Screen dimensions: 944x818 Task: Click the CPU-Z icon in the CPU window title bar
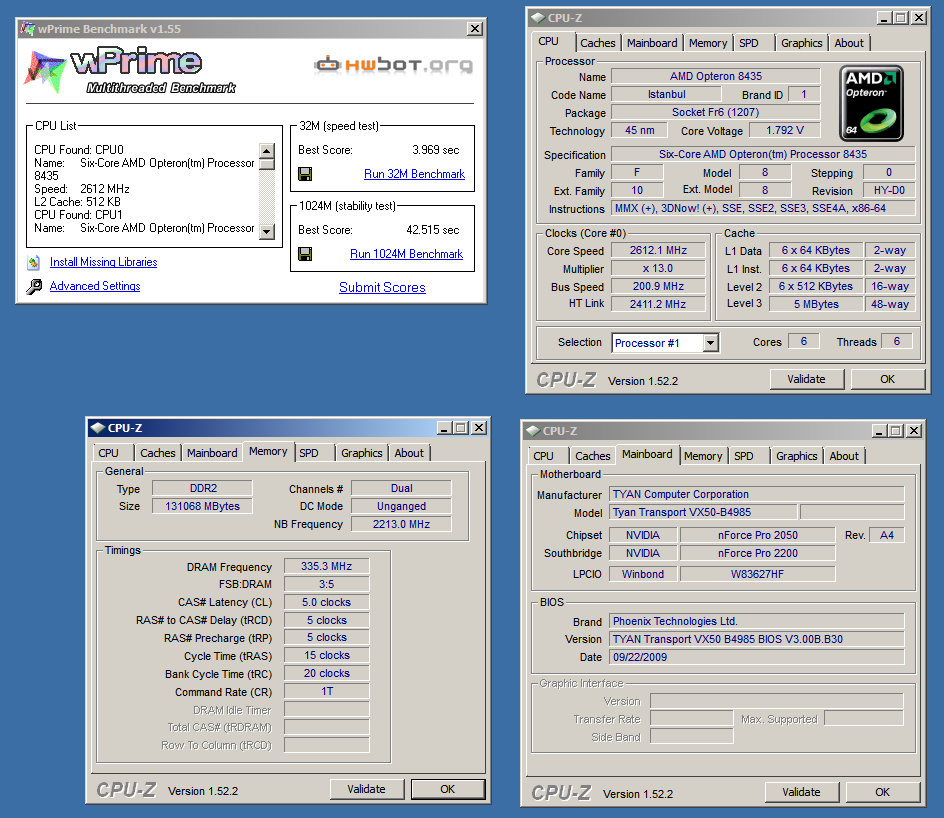point(538,18)
